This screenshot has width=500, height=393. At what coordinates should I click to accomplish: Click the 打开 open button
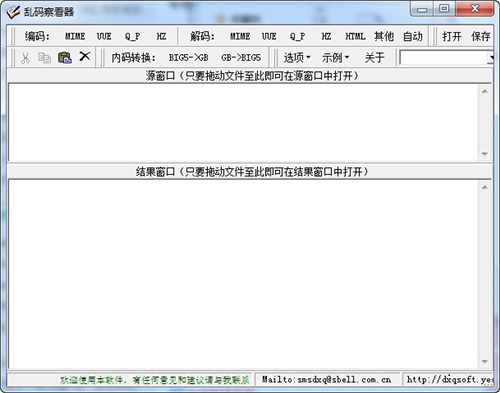click(x=452, y=36)
